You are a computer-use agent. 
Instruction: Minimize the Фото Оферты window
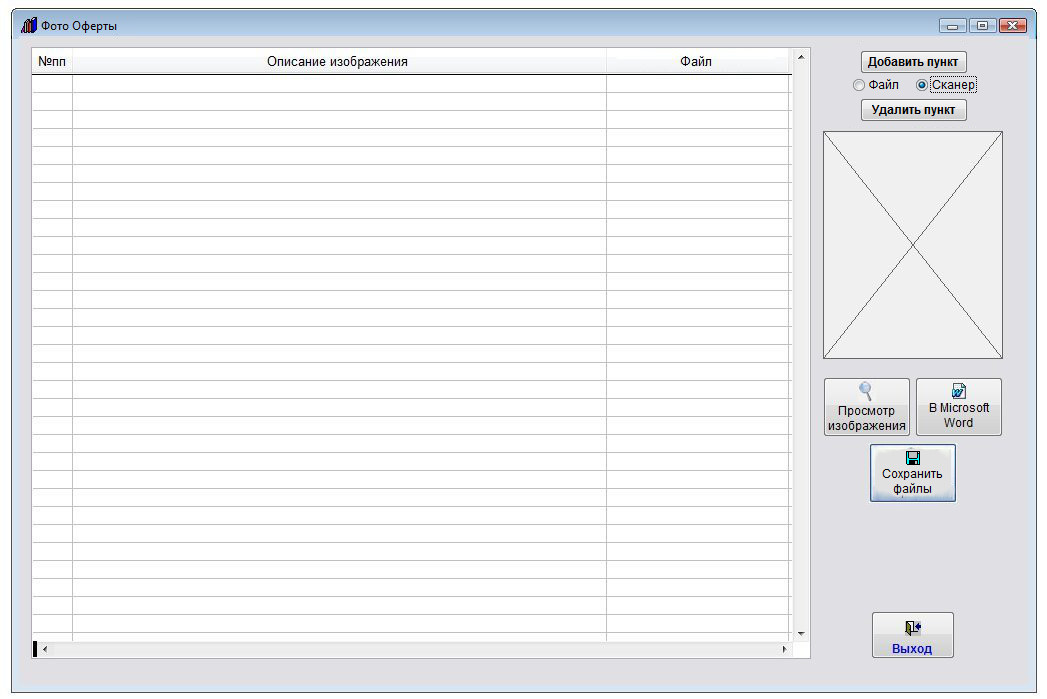pyautogui.click(x=952, y=26)
